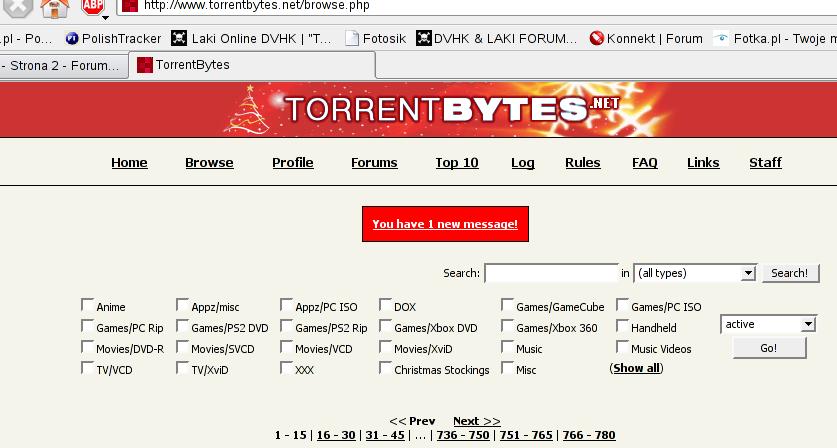Check the Handheld checkbox
The height and width of the screenshot is (448, 837).
(x=622, y=326)
